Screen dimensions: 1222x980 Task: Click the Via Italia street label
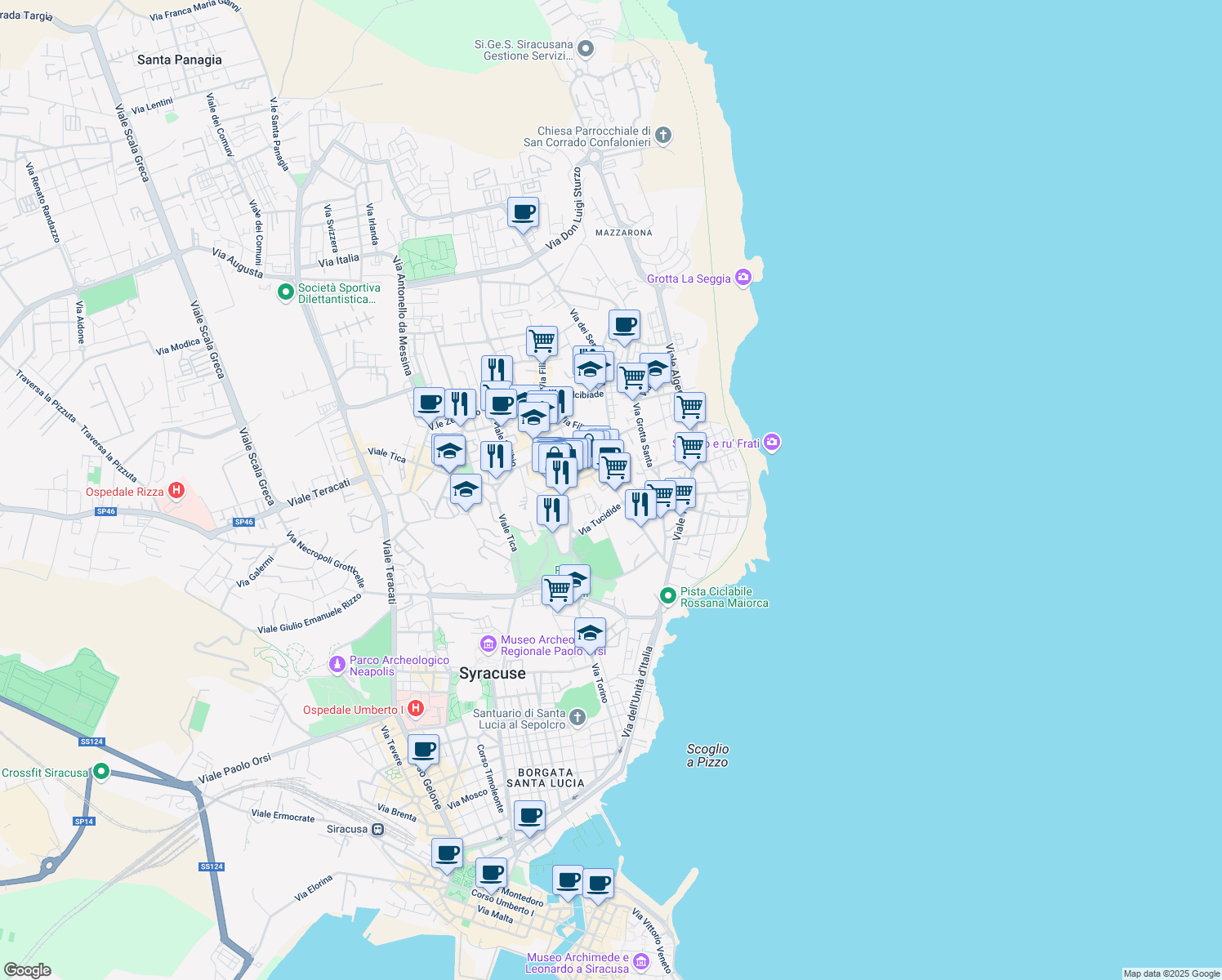[x=339, y=260]
